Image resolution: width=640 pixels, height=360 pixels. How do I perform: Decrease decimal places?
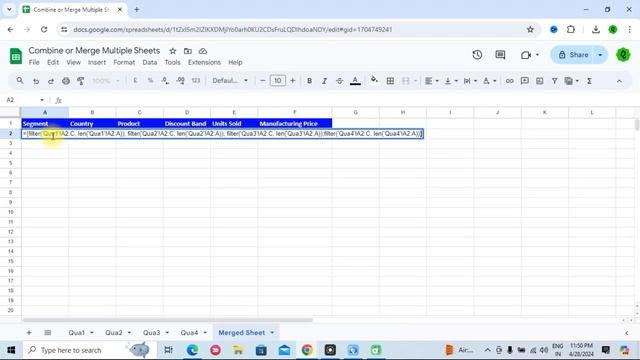tap(165, 81)
